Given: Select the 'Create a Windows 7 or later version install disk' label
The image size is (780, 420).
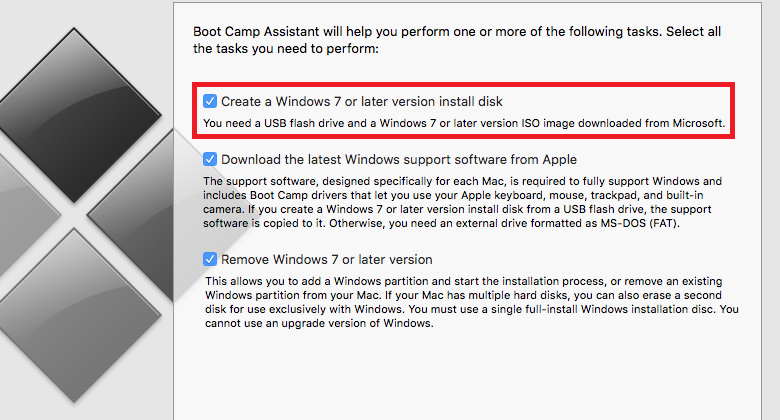Looking at the screenshot, I should [x=362, y=102].
